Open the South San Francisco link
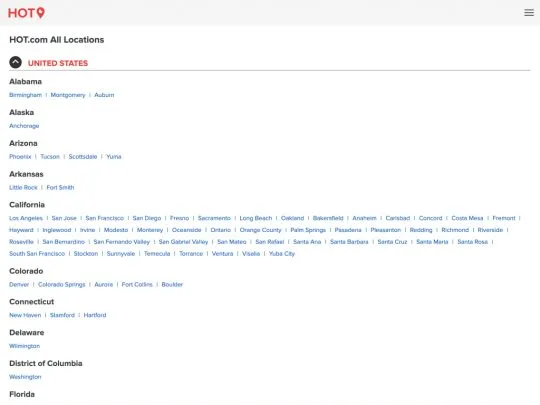The image size is (540, 405). pyautogui.click(x=37, y=253)
